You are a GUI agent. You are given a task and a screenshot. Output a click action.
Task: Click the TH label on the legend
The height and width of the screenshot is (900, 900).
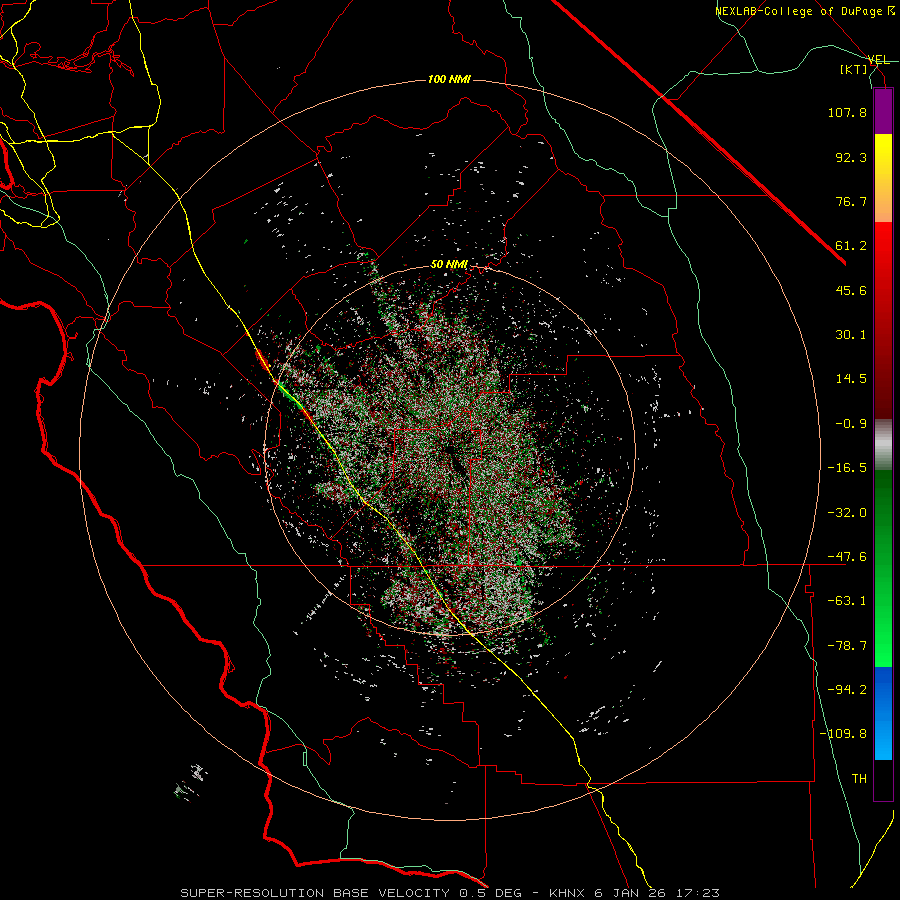[859, 779]
